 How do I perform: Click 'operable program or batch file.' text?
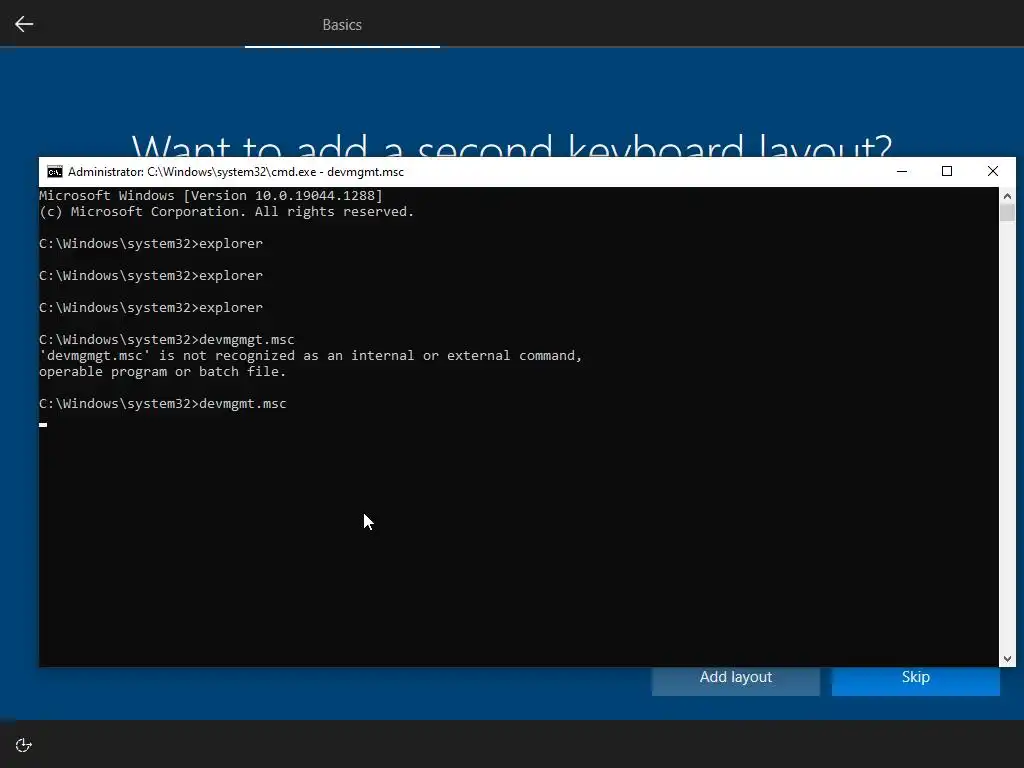coord(163,372)
